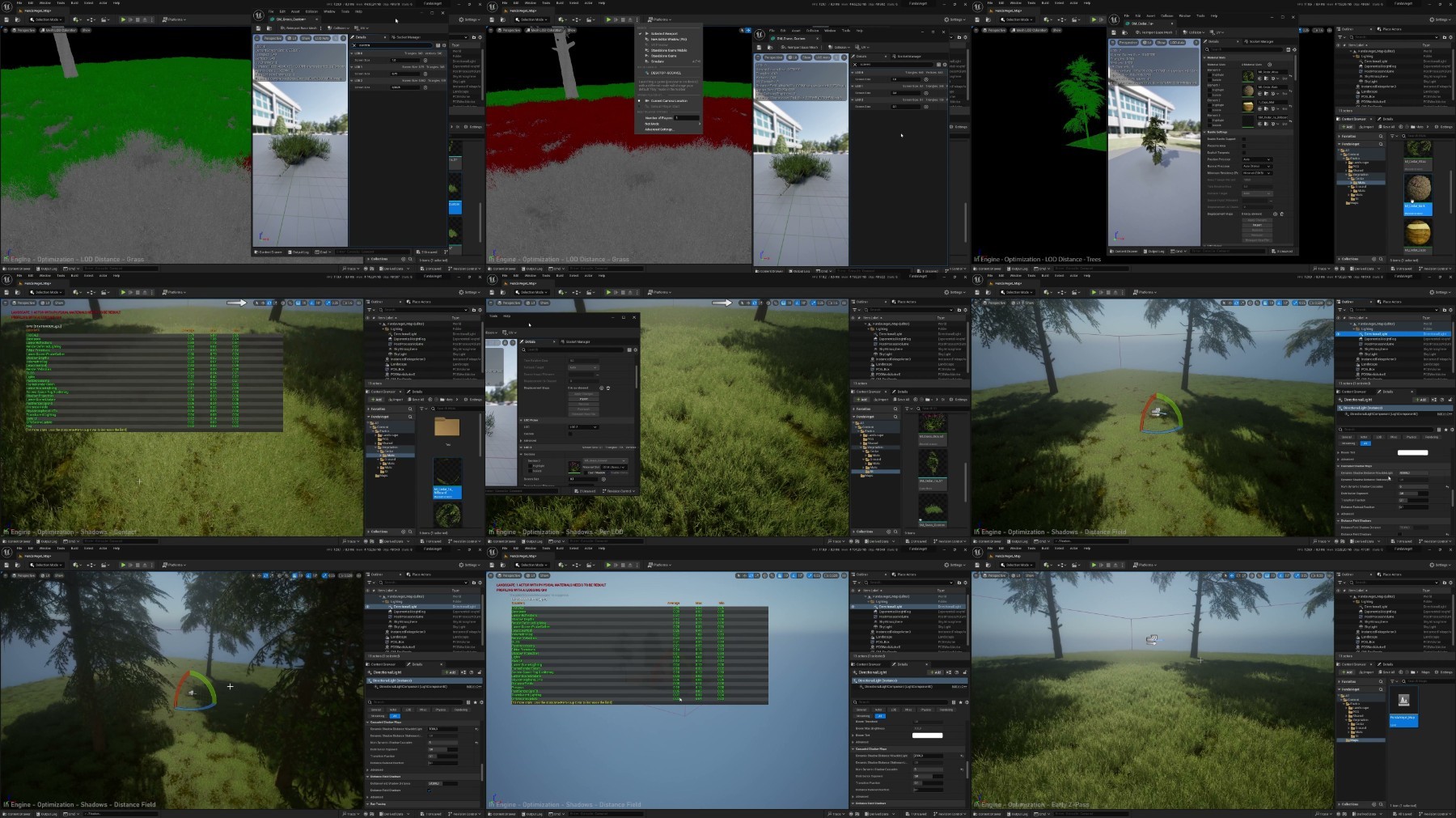Click the favorites star in middle-right Details panel
This screenshot has width=1456, height=818.
(1445, 430)
